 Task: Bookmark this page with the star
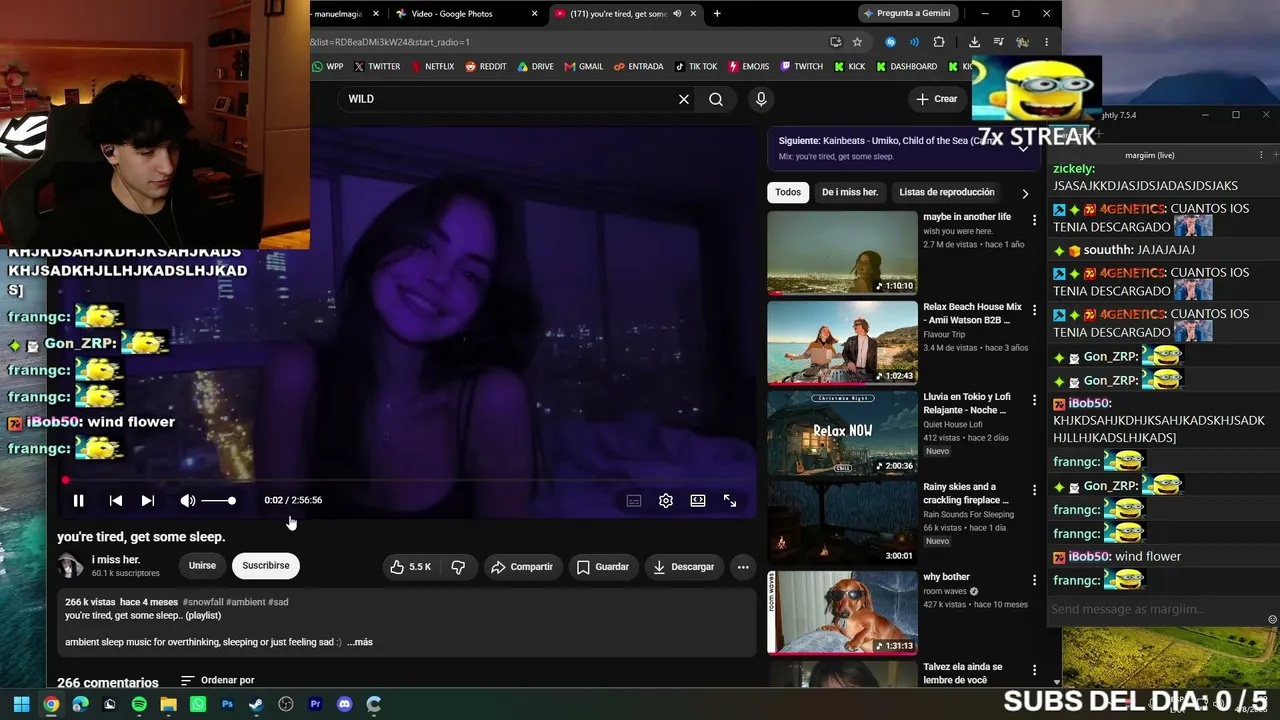pyautogui.click(x=857, y=42)
